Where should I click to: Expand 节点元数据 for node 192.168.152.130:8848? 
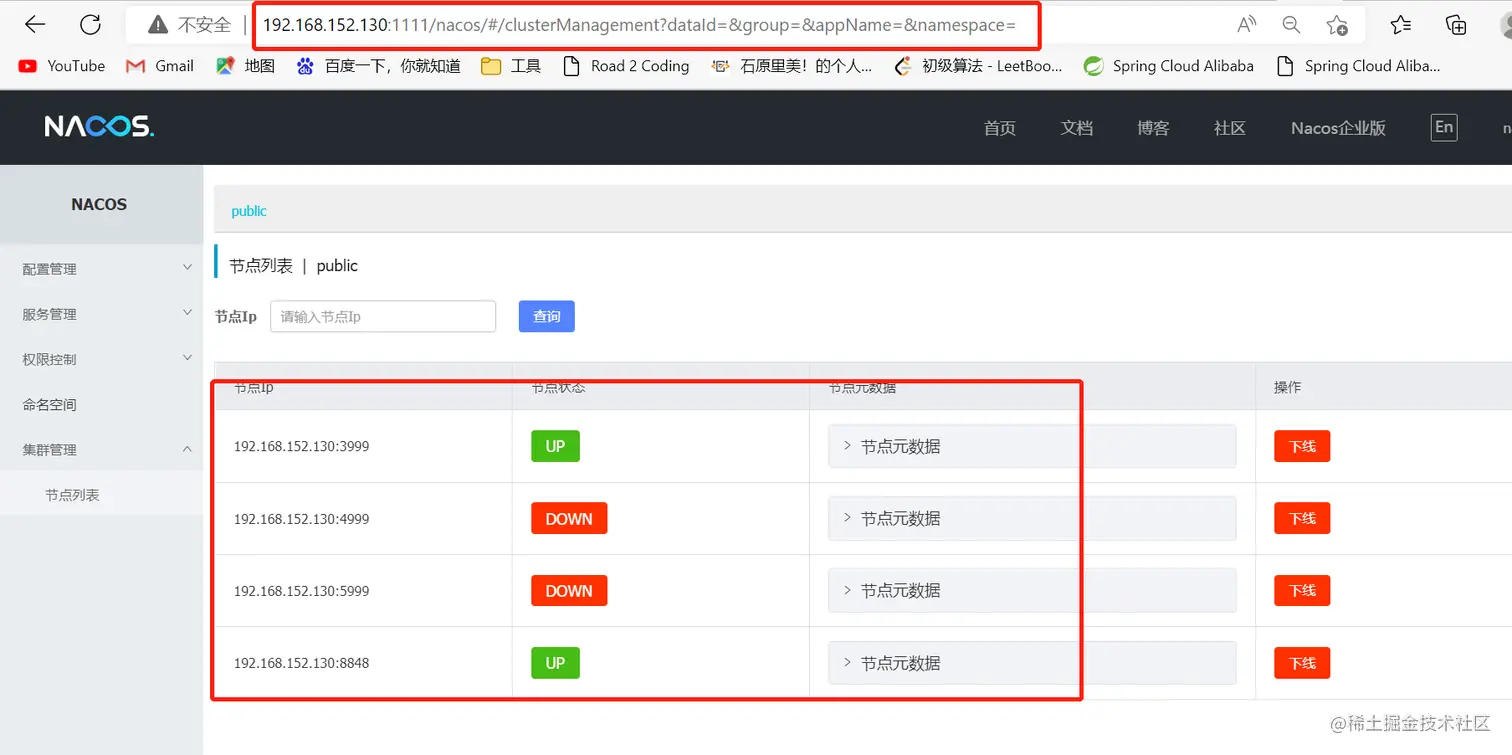pos(1032,663)
